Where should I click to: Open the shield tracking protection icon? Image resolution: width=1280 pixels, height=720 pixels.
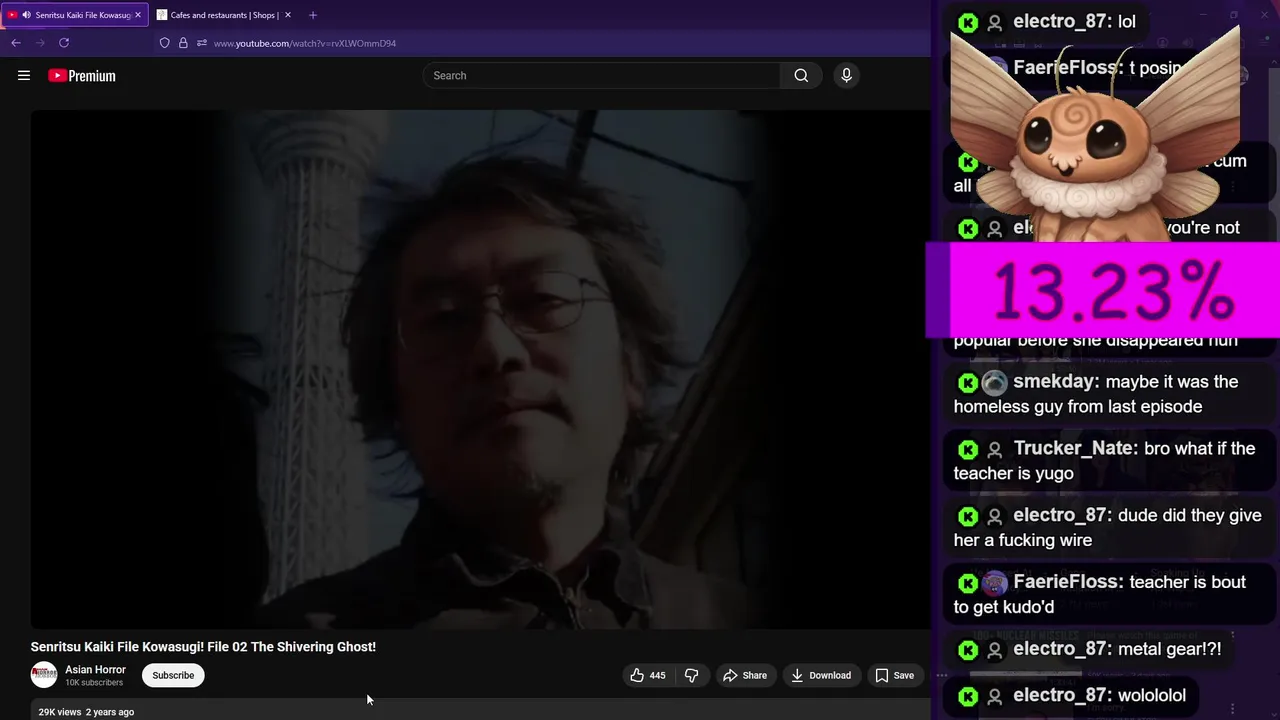(165, 43)
